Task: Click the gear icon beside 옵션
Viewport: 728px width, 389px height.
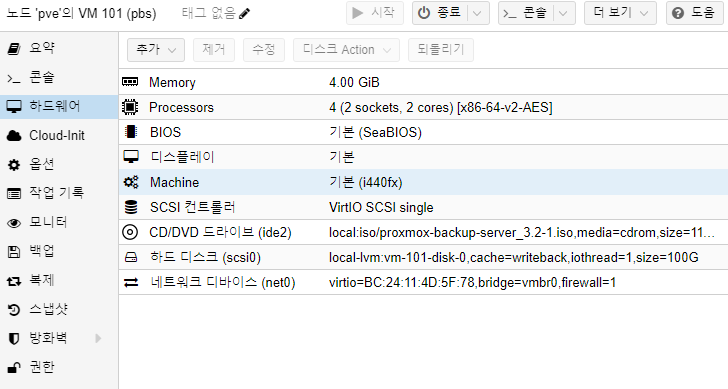Action: [x=14, y=165]
